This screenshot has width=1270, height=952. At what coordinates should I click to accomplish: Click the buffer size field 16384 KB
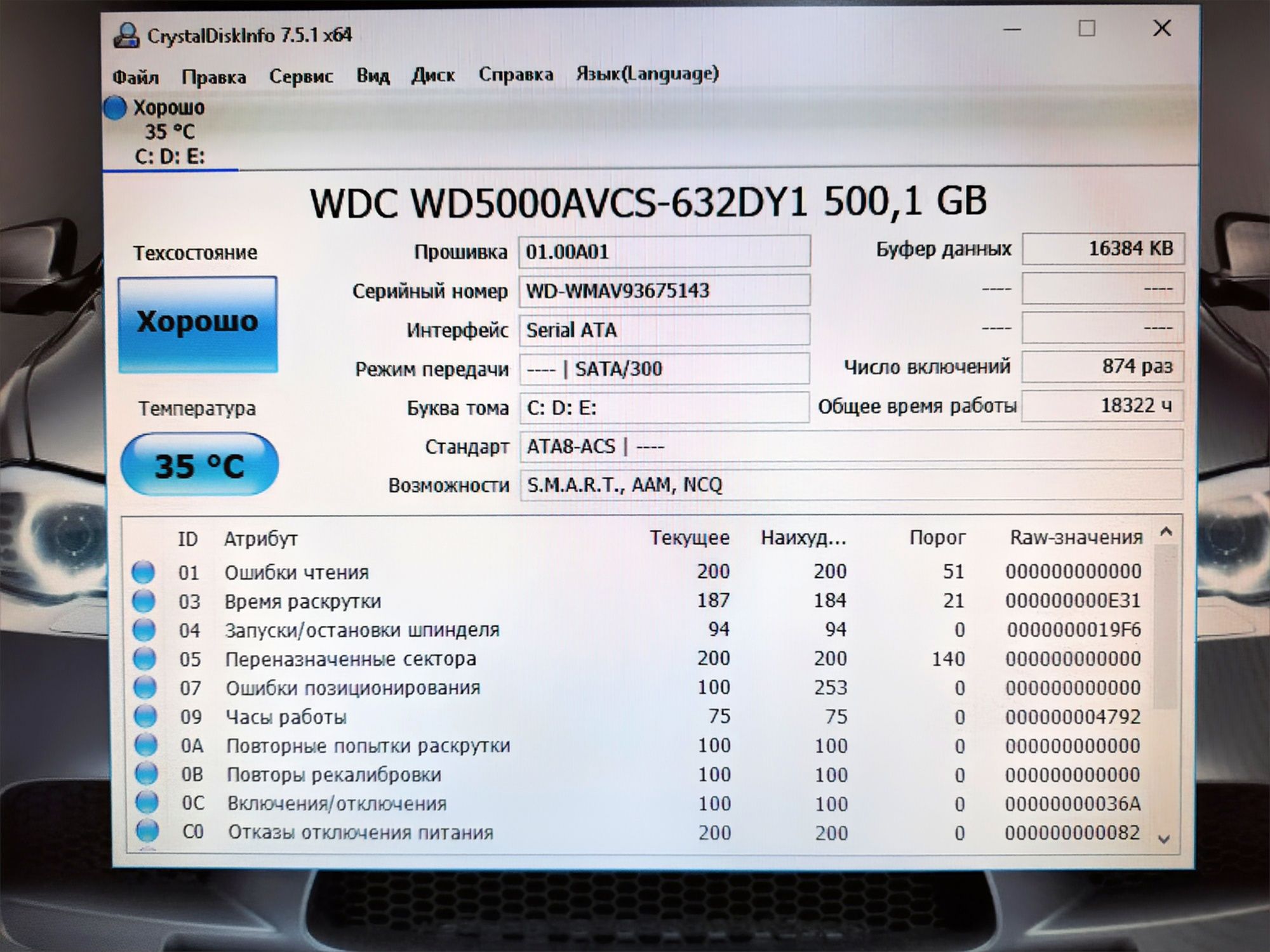click(x=1103, y=248)
